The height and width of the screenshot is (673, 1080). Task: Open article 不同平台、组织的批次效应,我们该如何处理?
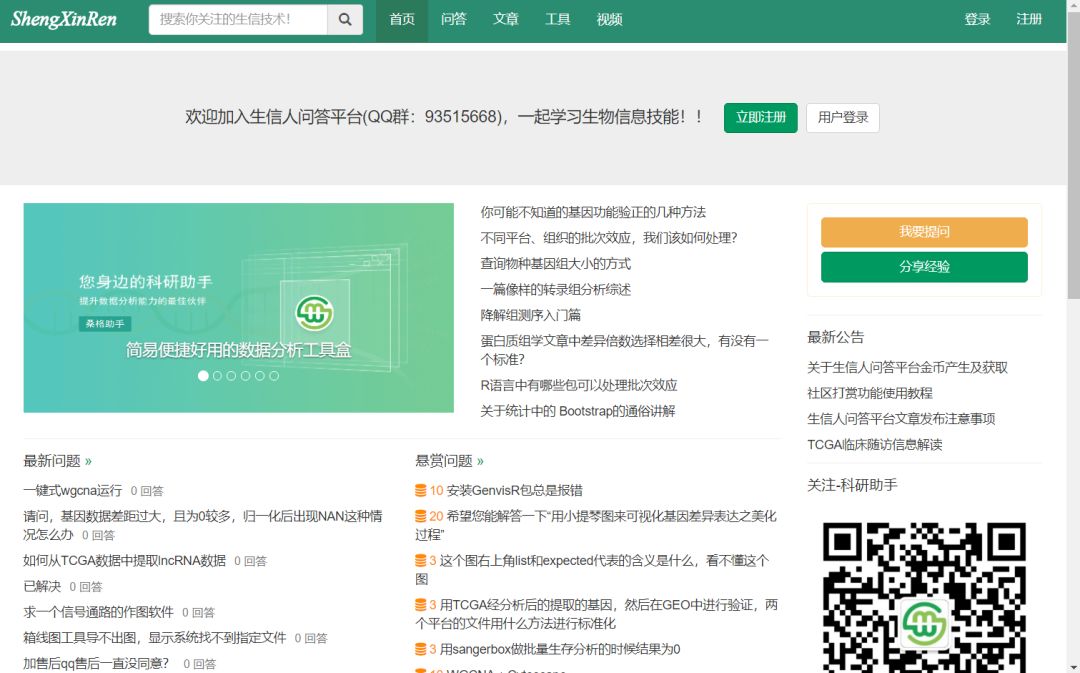pos(609,238)
